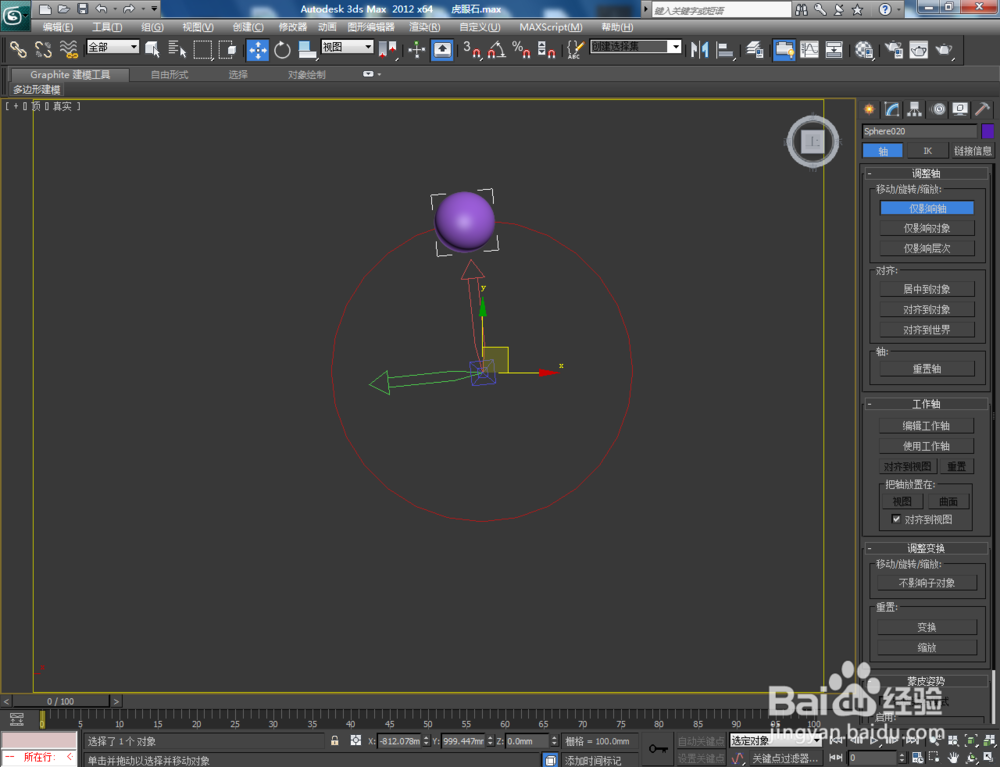Open the Layer Manager
This screenshot has width=1000, height=767.
click(755, 49)
